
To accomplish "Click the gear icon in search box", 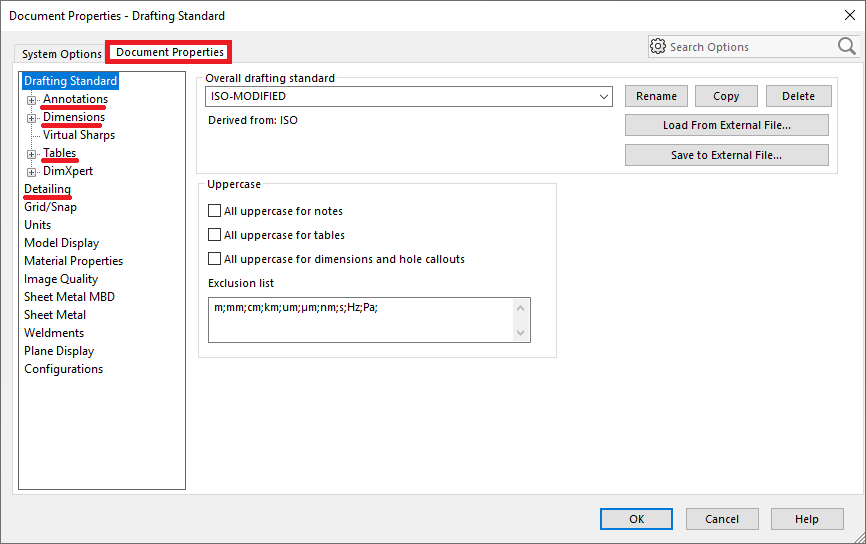I will pos(658,47).
